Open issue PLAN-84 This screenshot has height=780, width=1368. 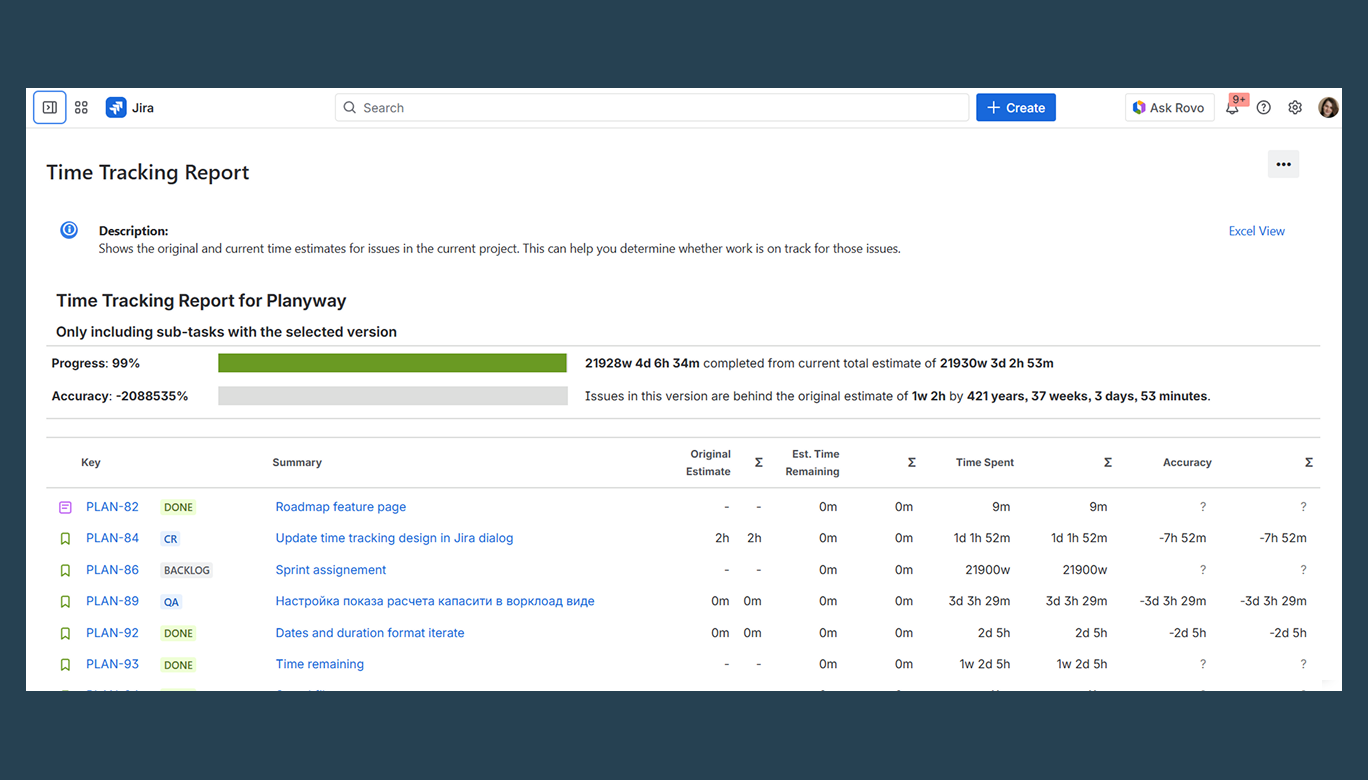click(112, 538)
